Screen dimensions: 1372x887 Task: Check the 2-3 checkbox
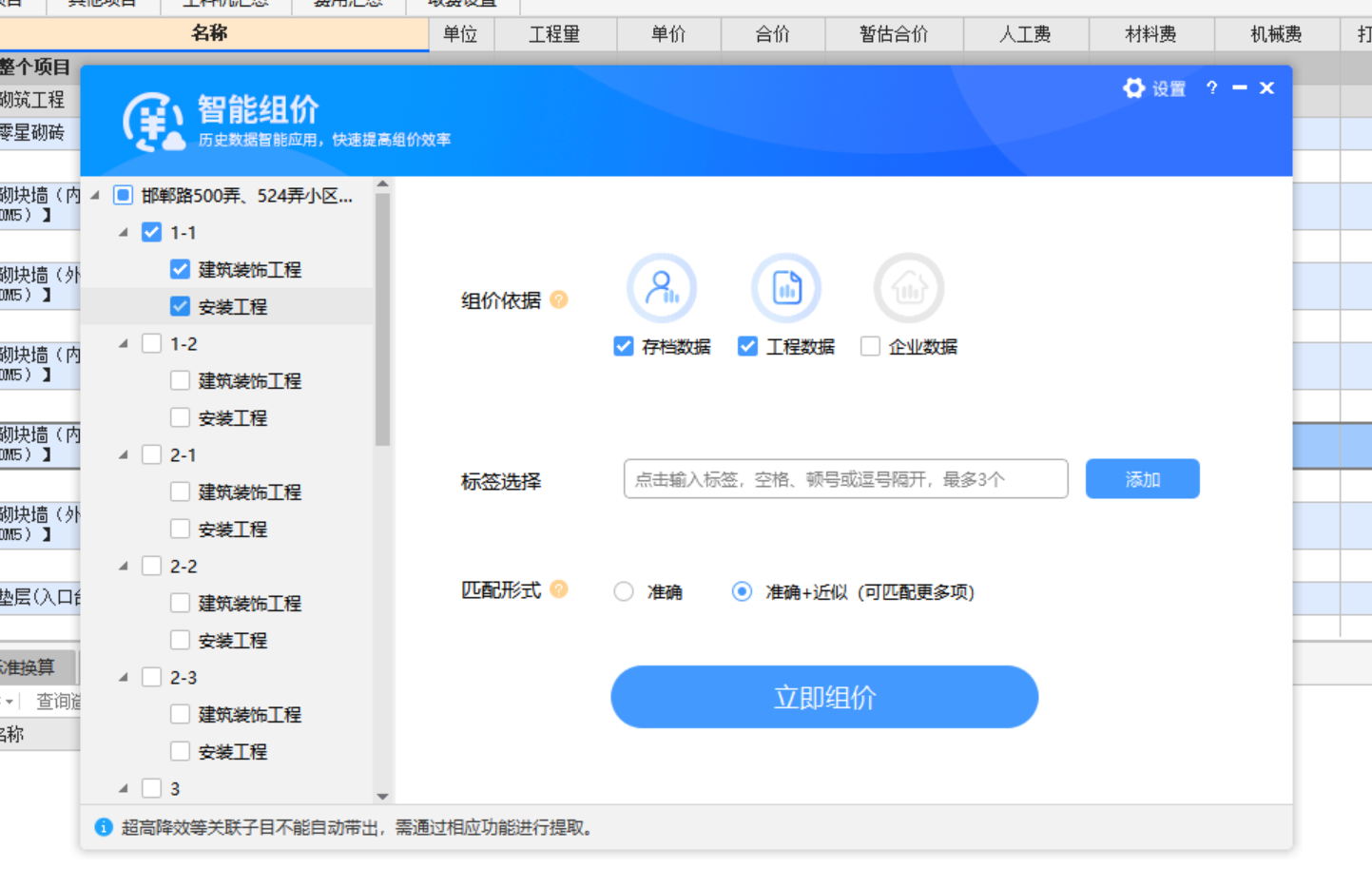(x=151, y=677)
